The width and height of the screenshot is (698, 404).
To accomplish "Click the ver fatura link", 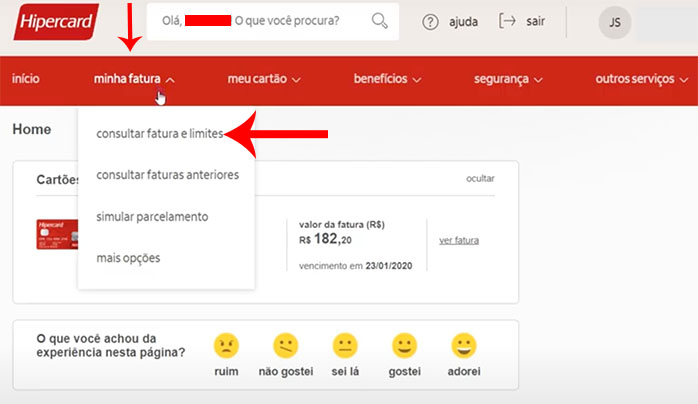I will click(x=459, y=240).
